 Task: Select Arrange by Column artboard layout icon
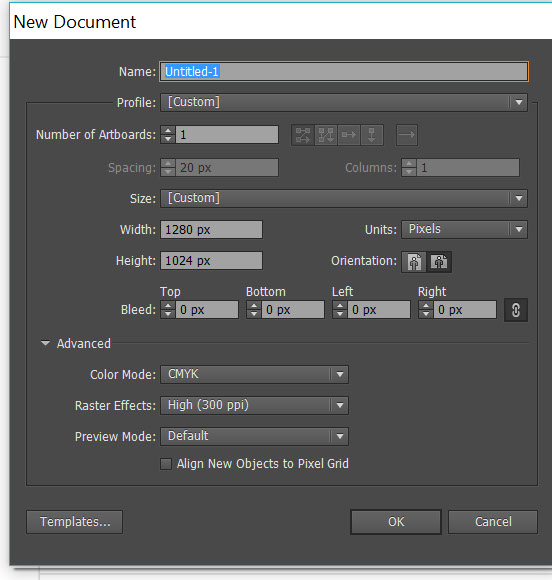pos(371,135)
